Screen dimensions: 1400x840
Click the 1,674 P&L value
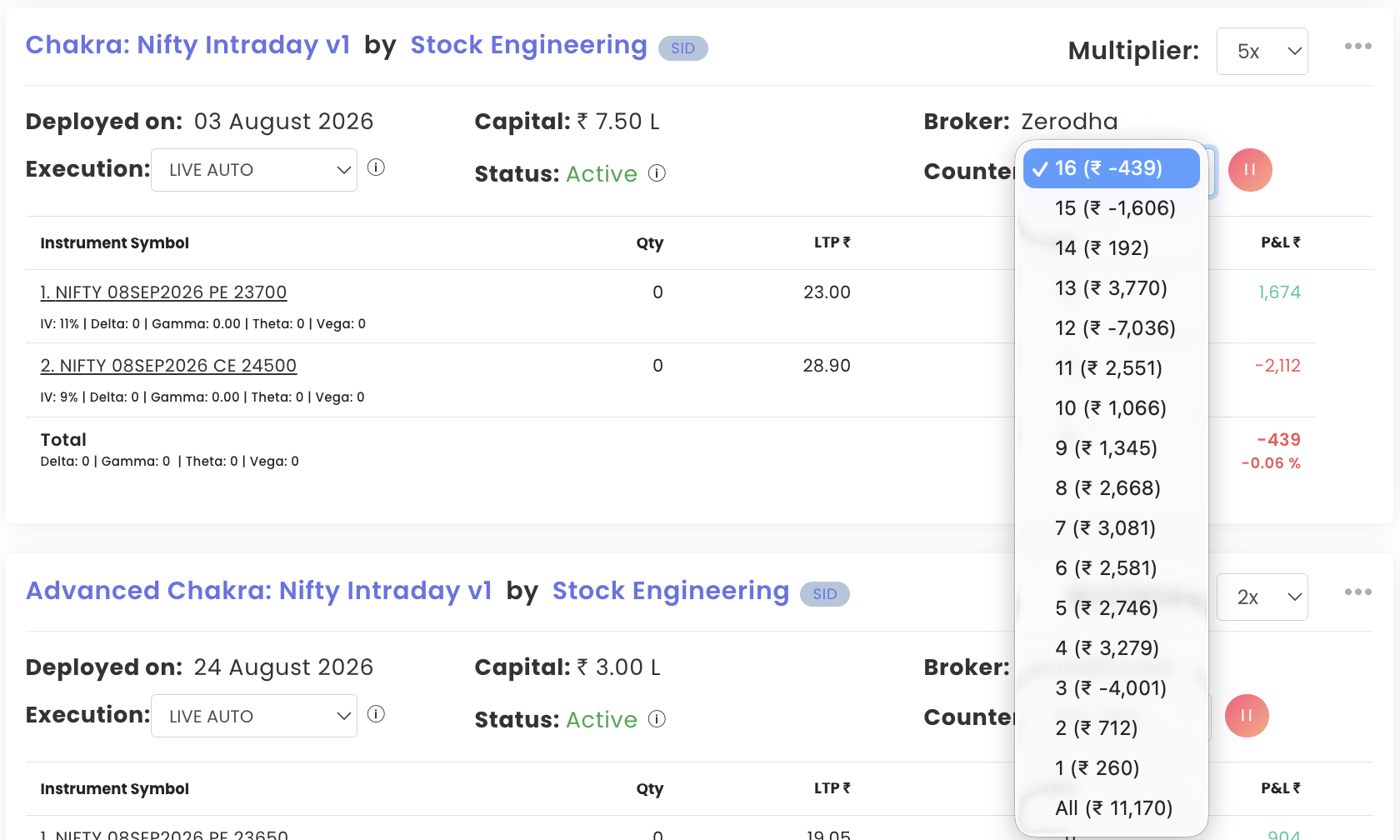tap(1279, 292)
